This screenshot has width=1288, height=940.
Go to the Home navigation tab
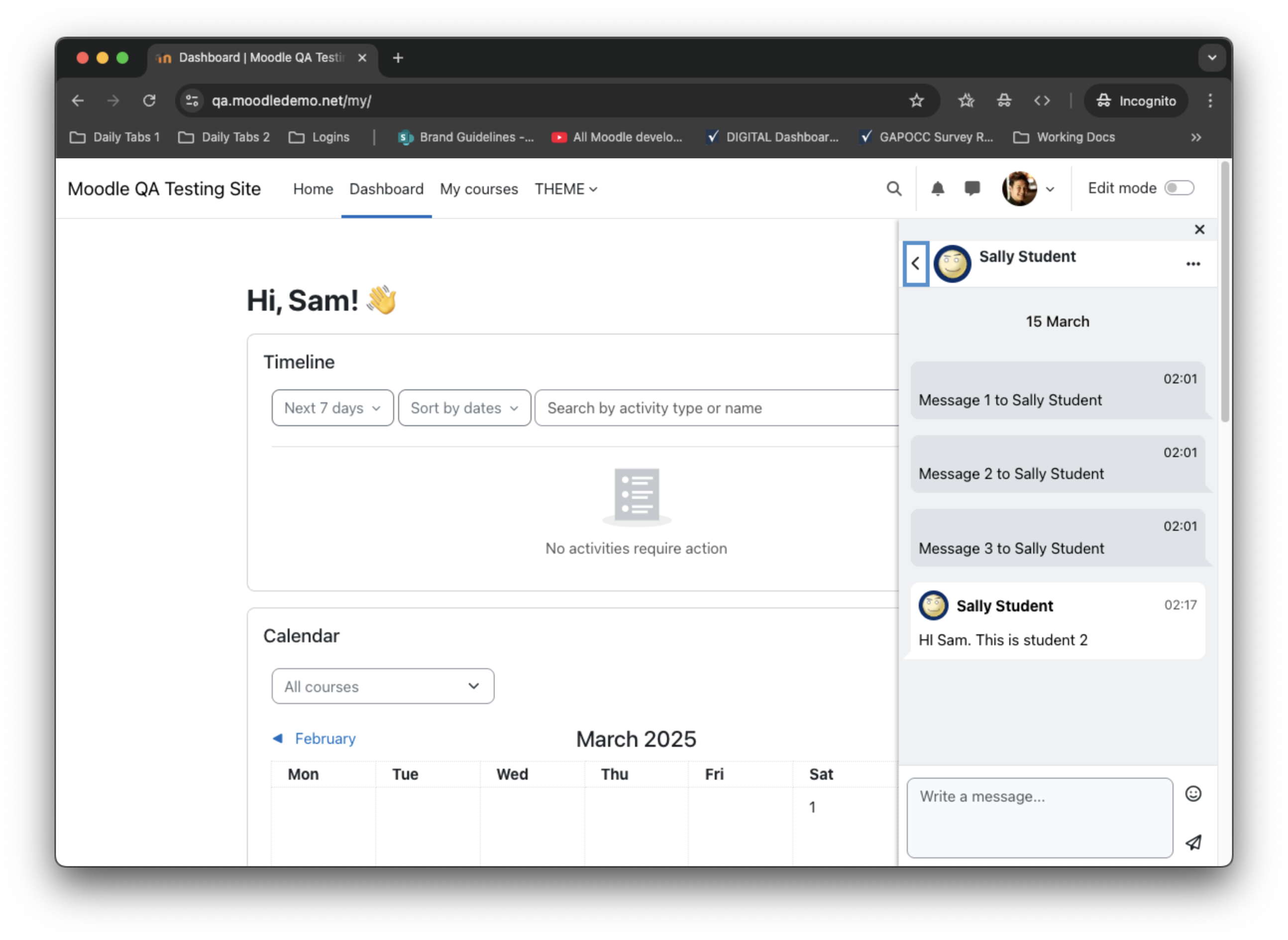[313, 189]
